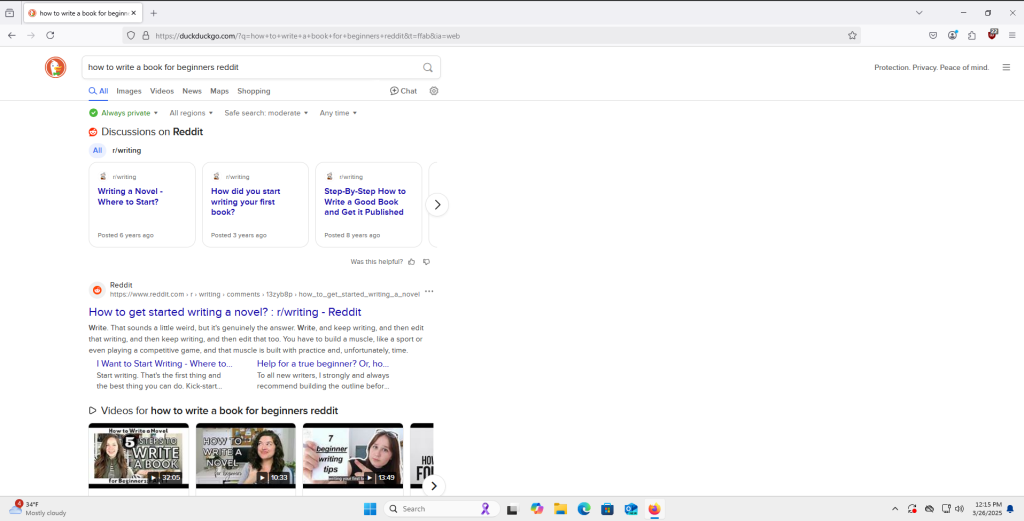Open the Firefox application menu
The width and height of the screenshot is (1024, 521).
[1012, 35]
